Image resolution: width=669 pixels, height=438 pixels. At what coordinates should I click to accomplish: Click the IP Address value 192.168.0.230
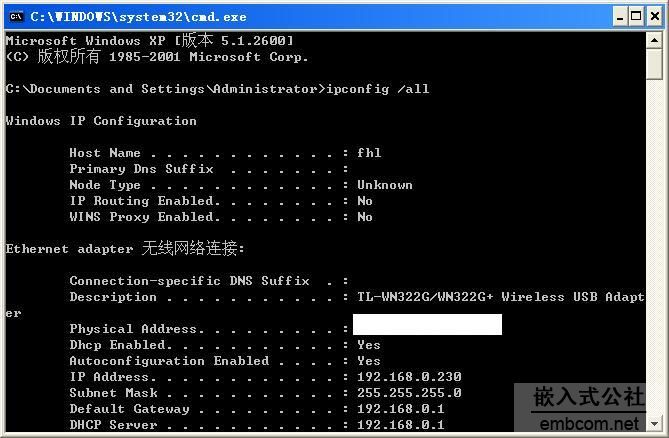(409, 377)
